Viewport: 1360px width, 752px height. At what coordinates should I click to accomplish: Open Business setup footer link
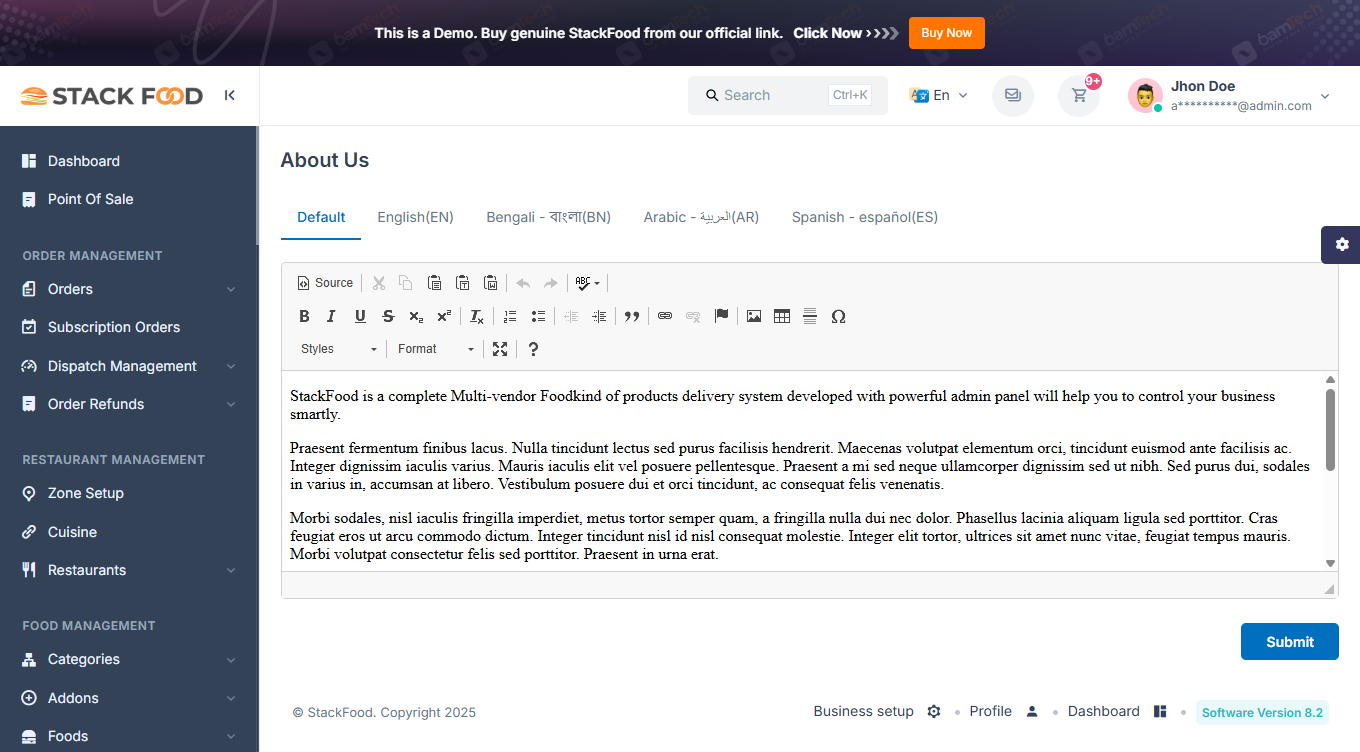[877, 711]
